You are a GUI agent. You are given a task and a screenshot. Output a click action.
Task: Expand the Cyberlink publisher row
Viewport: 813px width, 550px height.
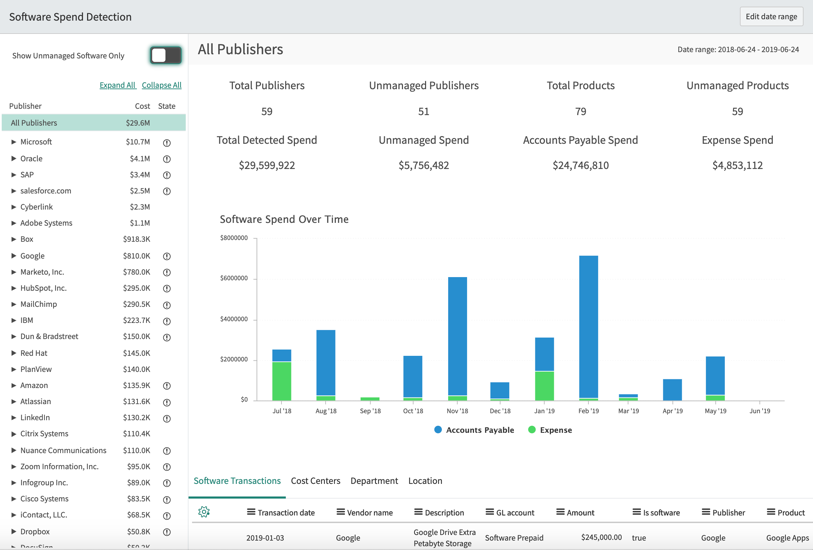pos(13,207)
